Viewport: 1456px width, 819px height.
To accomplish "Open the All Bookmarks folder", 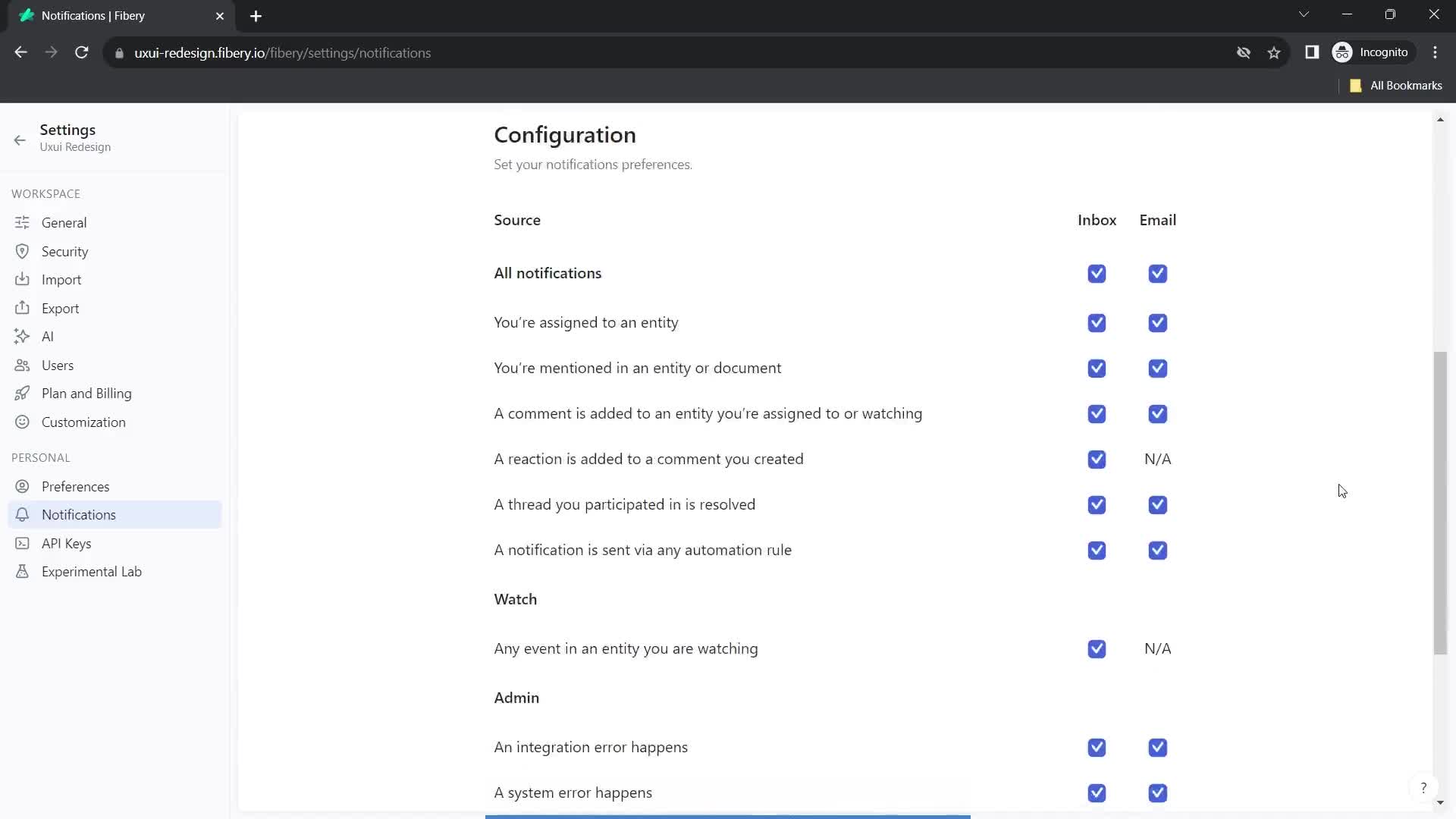I will pos(1396,86).
